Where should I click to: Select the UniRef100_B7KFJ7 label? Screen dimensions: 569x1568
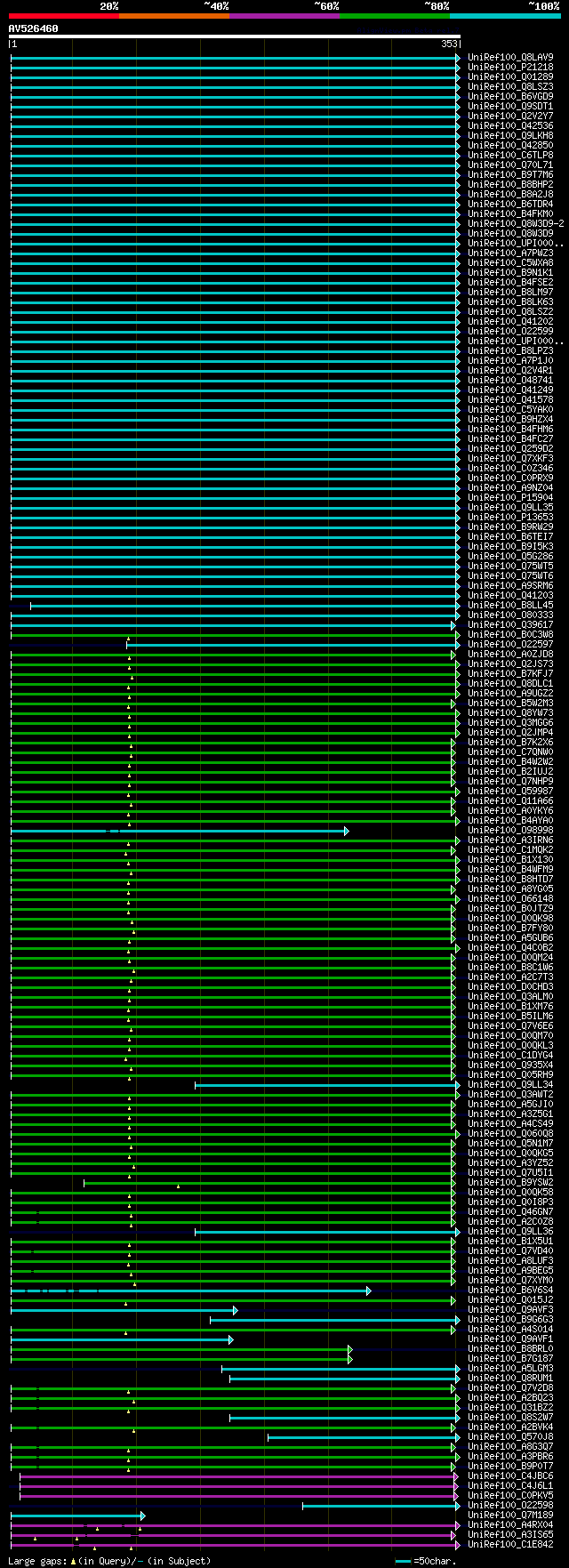(x=510, y=673)
